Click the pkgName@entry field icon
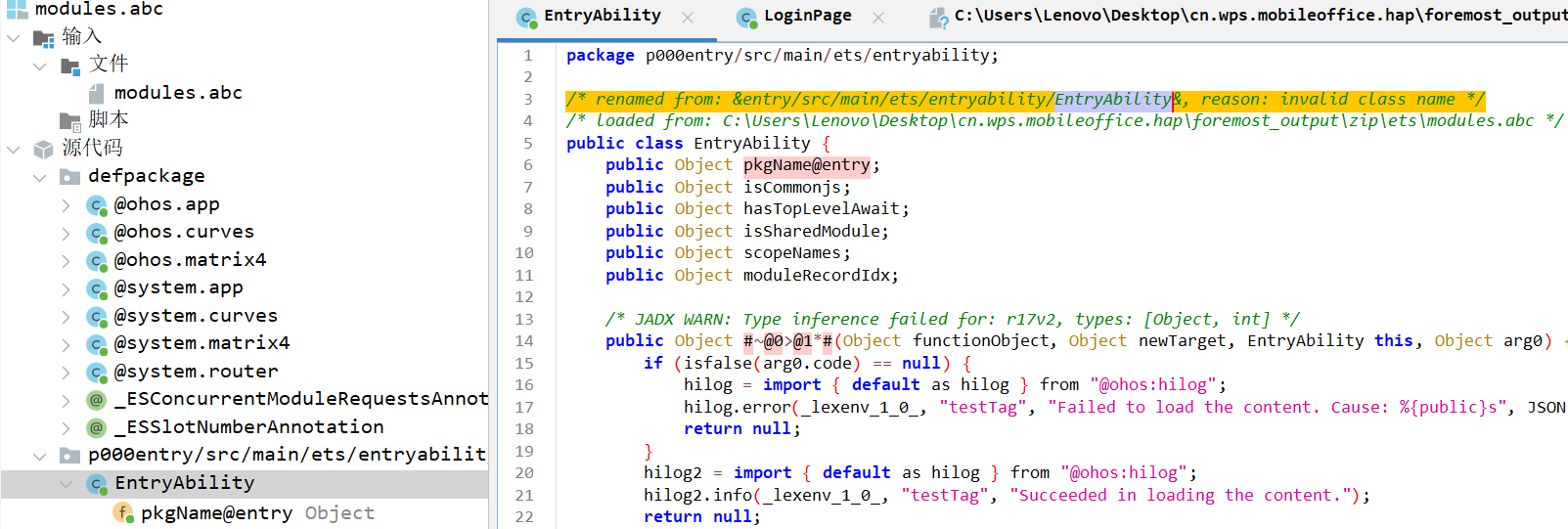Viewport: 1568px width, 529px height. [123, 513]
